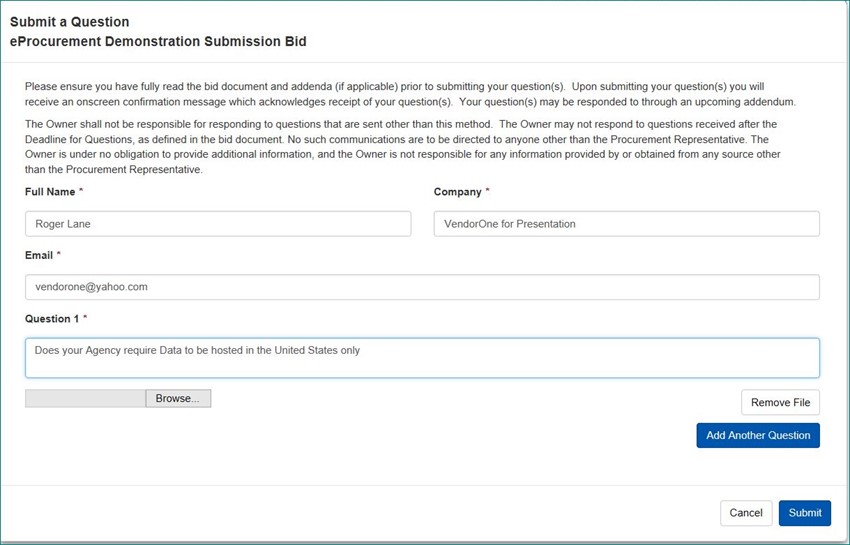Viewport: 850px width, 545px height.
Task: Cancel the question submission dialog
Action: [x=746, y=513]
